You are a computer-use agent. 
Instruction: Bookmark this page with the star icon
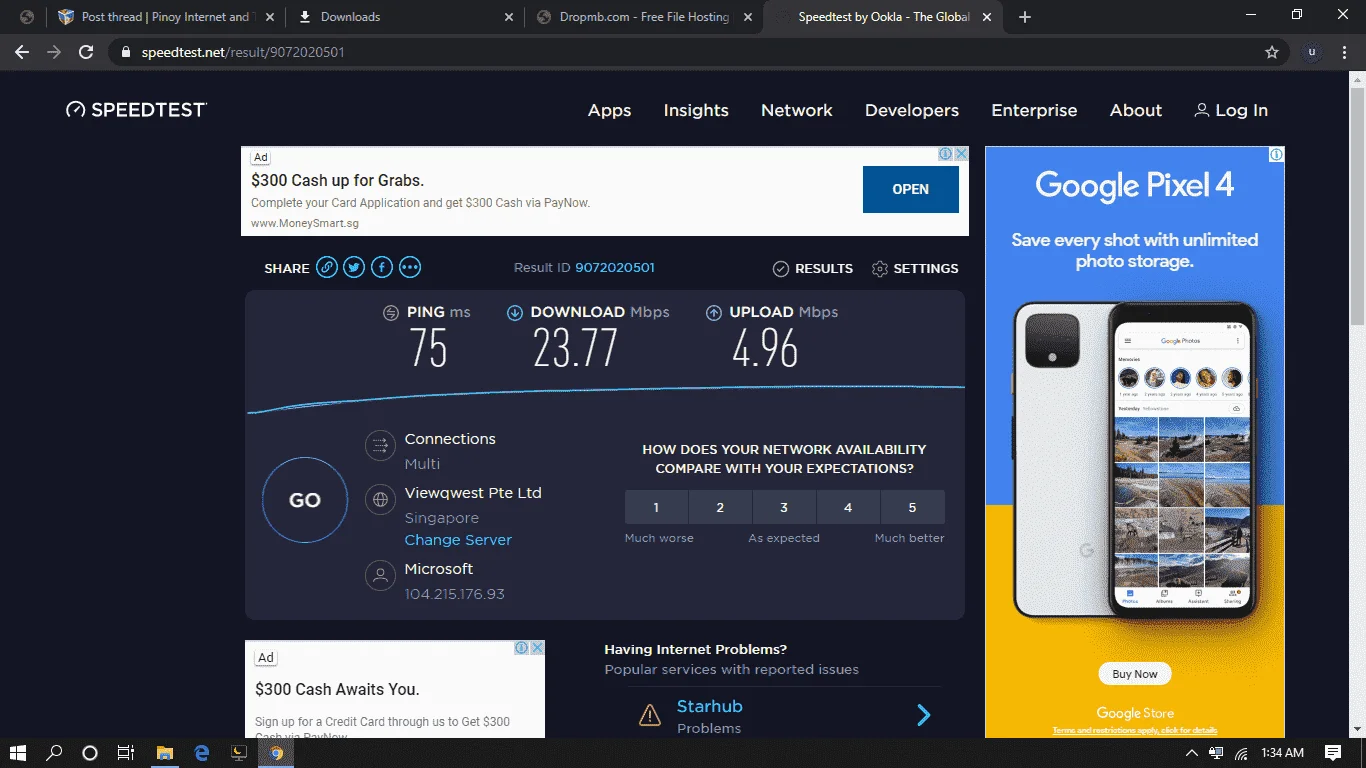tap(1272, 52)
